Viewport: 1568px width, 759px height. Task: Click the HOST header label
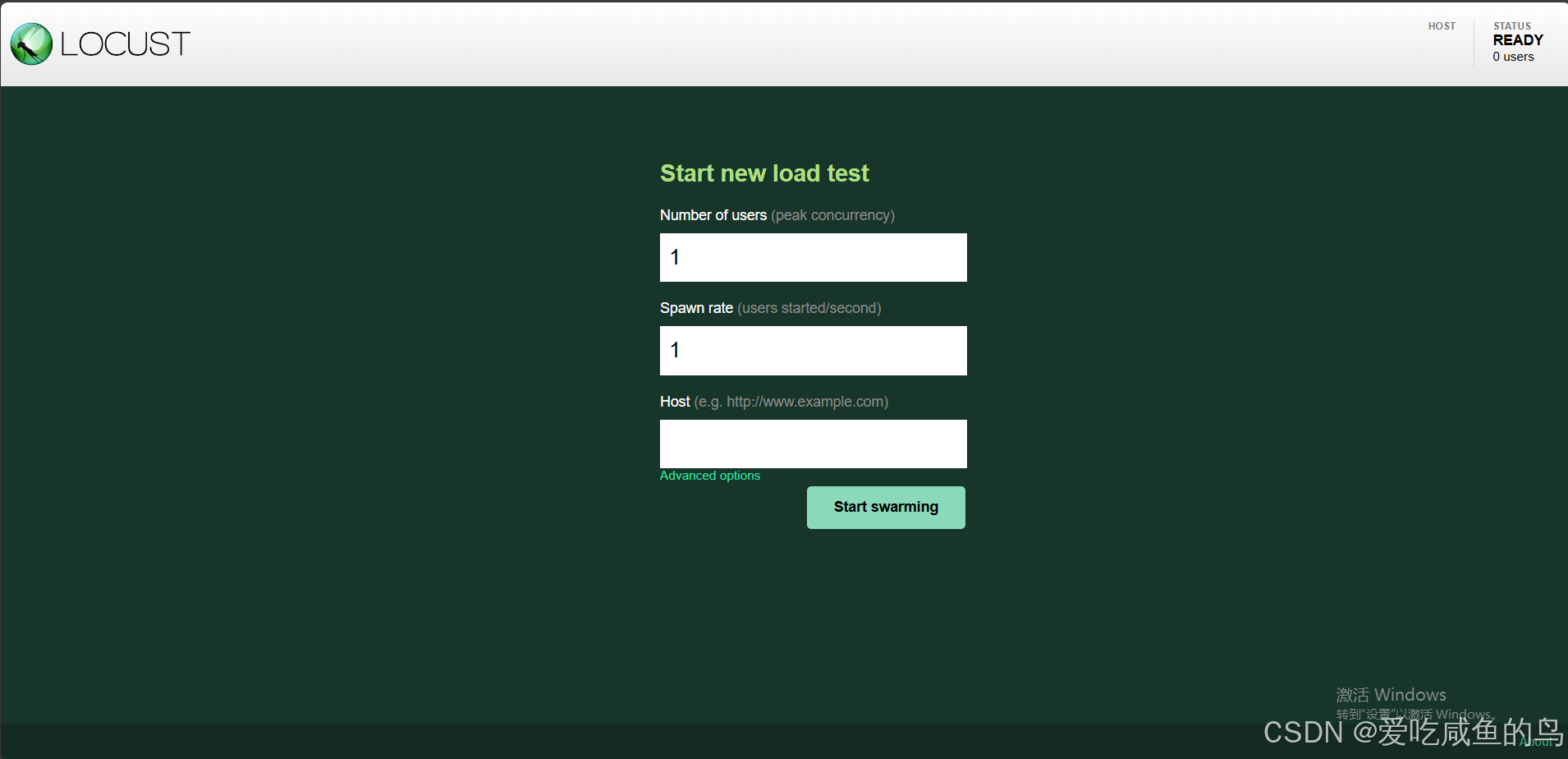click(x=1442, y=26)
